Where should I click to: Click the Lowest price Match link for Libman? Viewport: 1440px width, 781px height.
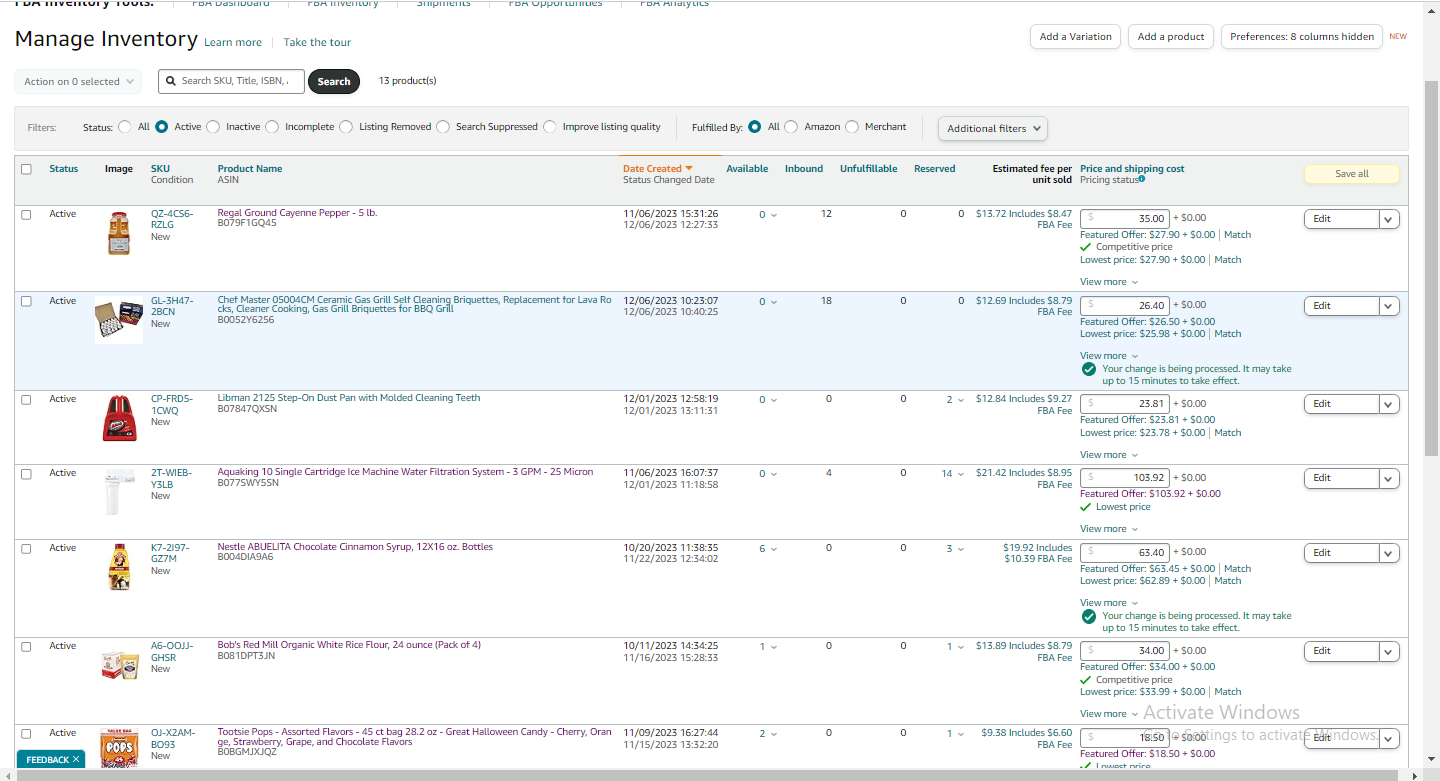click(x=1227, y=433)
